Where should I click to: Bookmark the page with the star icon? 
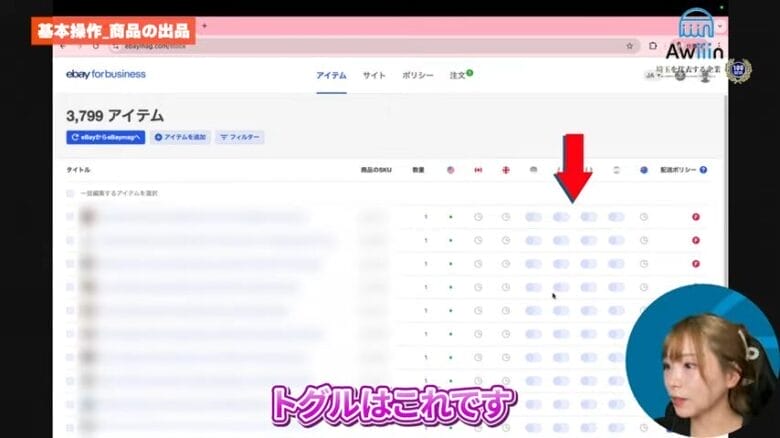pyautogui.click(x=629, y=46)
